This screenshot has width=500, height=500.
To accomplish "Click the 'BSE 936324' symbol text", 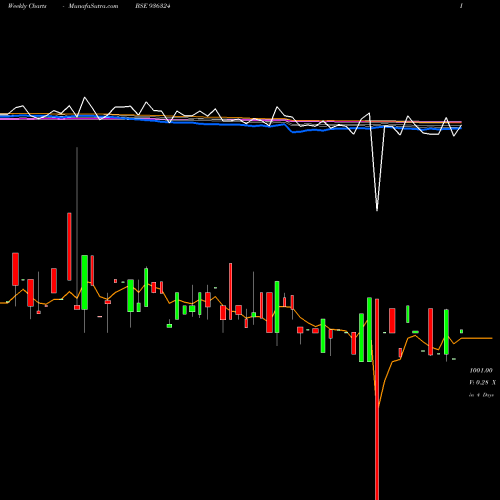I will coord(153,6).
